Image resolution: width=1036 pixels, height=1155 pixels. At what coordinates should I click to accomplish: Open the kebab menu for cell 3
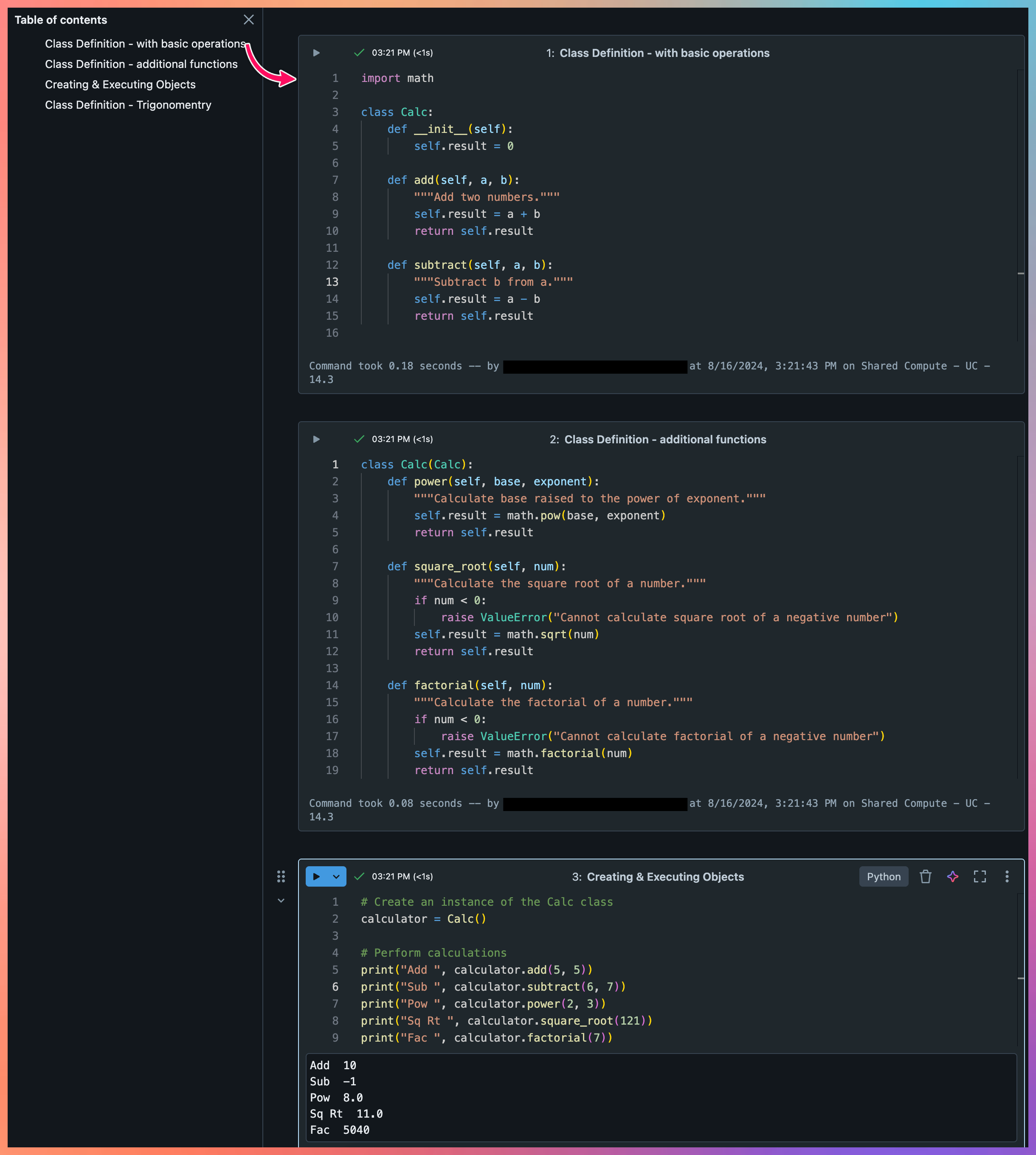(x=1006, y=876)
